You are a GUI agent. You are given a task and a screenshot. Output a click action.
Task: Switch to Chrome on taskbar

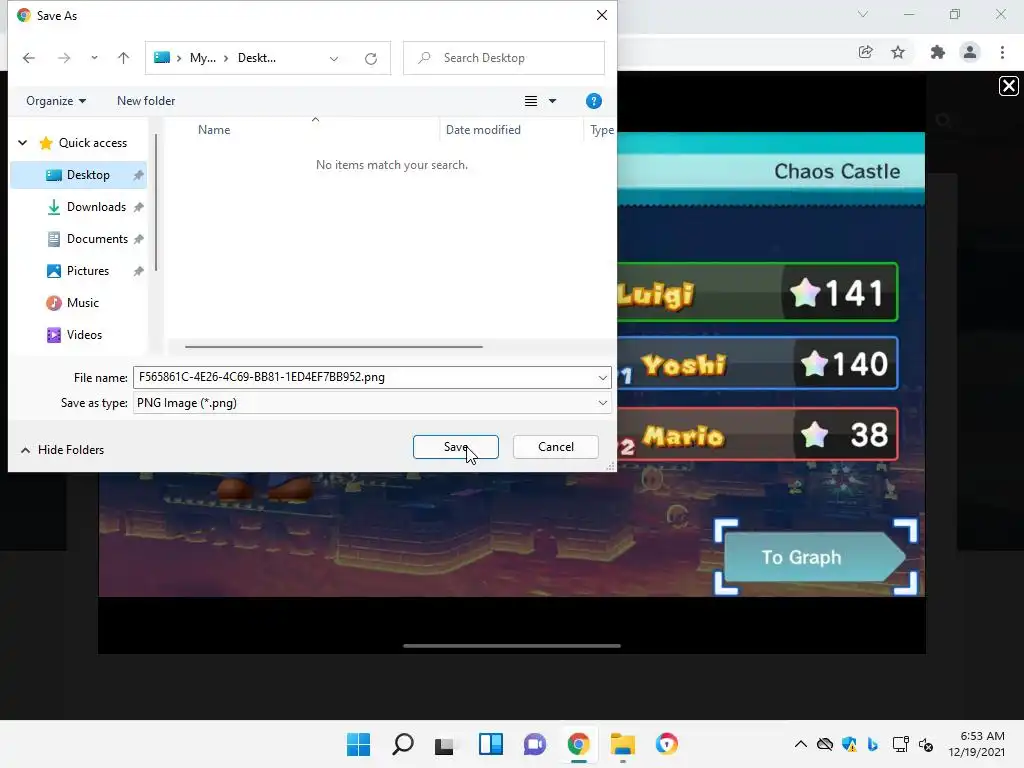click(579, 744)
